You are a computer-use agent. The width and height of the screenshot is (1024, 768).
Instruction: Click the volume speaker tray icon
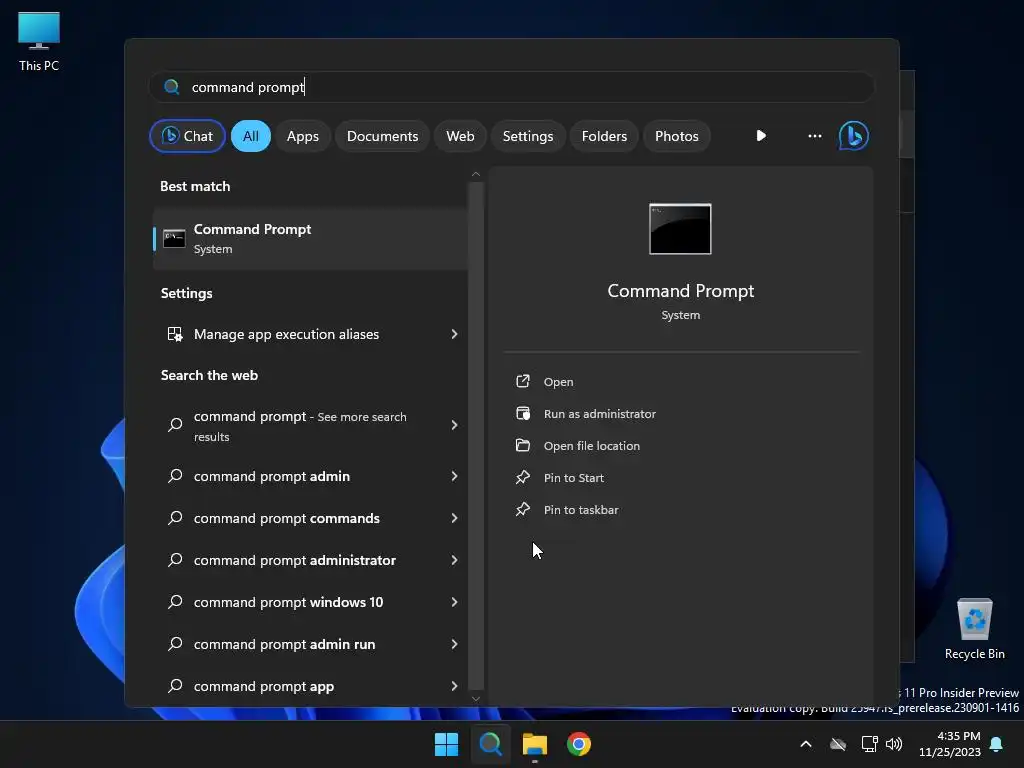pos(894,744)
